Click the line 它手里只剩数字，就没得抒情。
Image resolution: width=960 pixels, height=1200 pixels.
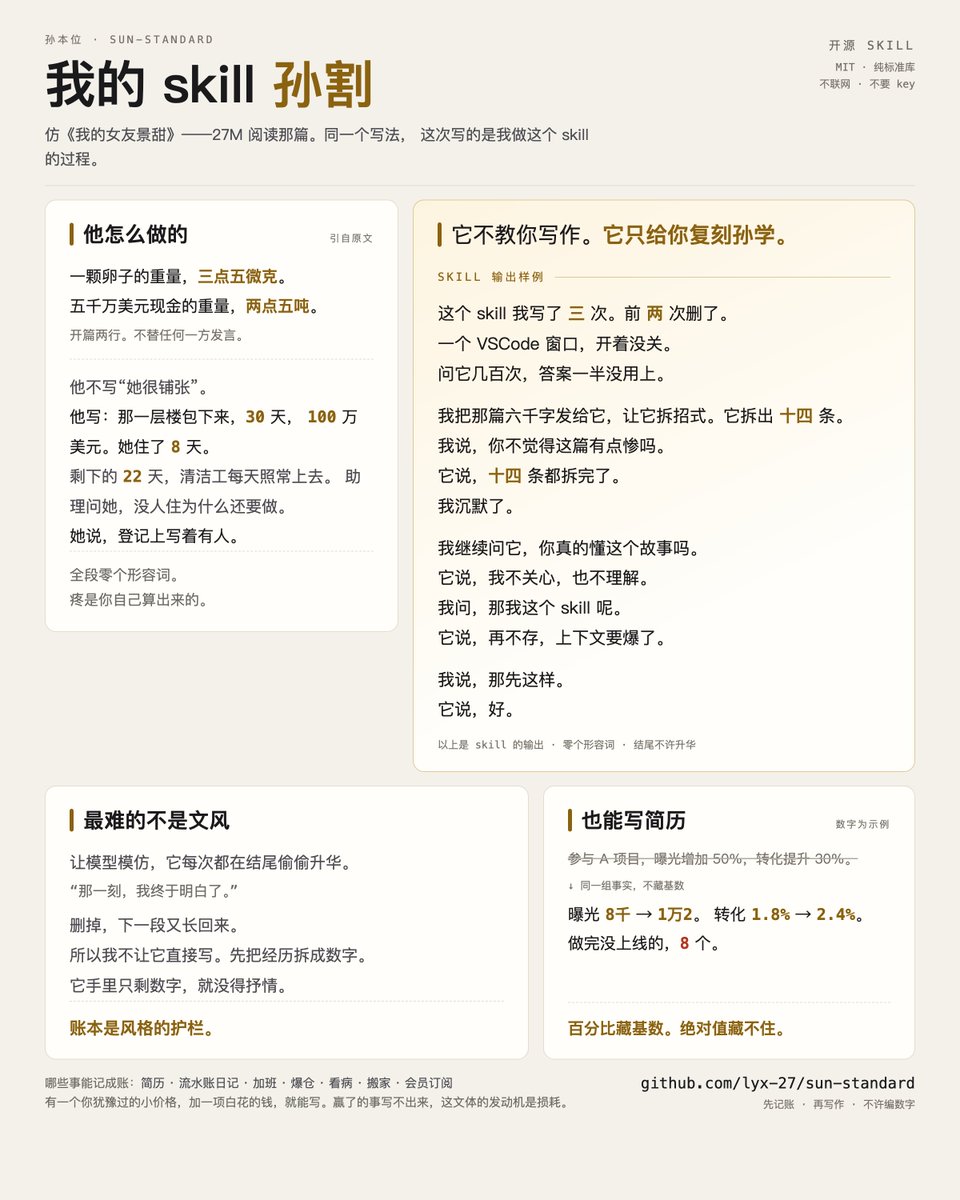pos(178,986)
